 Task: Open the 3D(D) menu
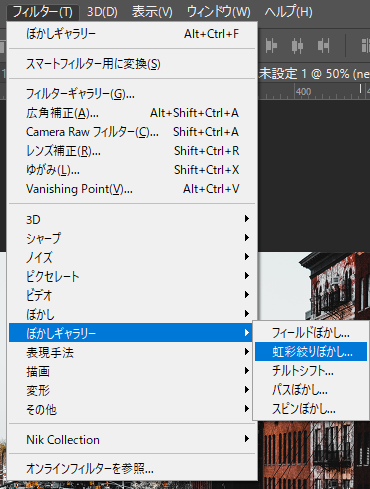click(102, 12)
